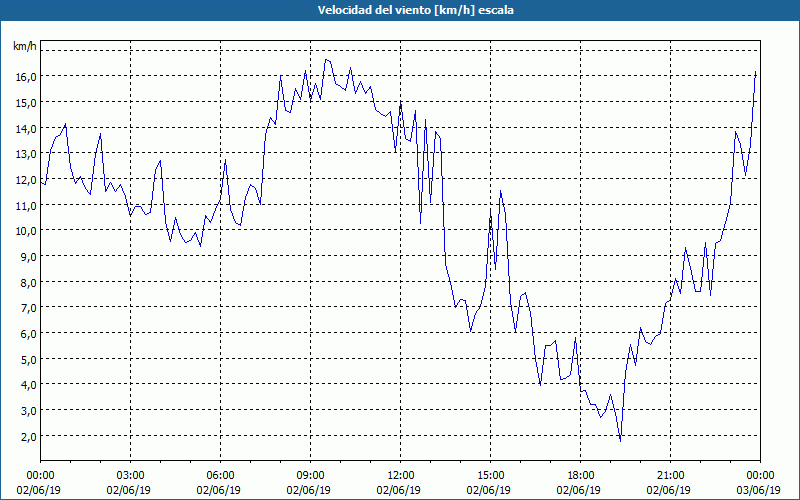Click the '2,0' y-axis value
This screenshot has width=800, height=500.
tap(29, 436)
